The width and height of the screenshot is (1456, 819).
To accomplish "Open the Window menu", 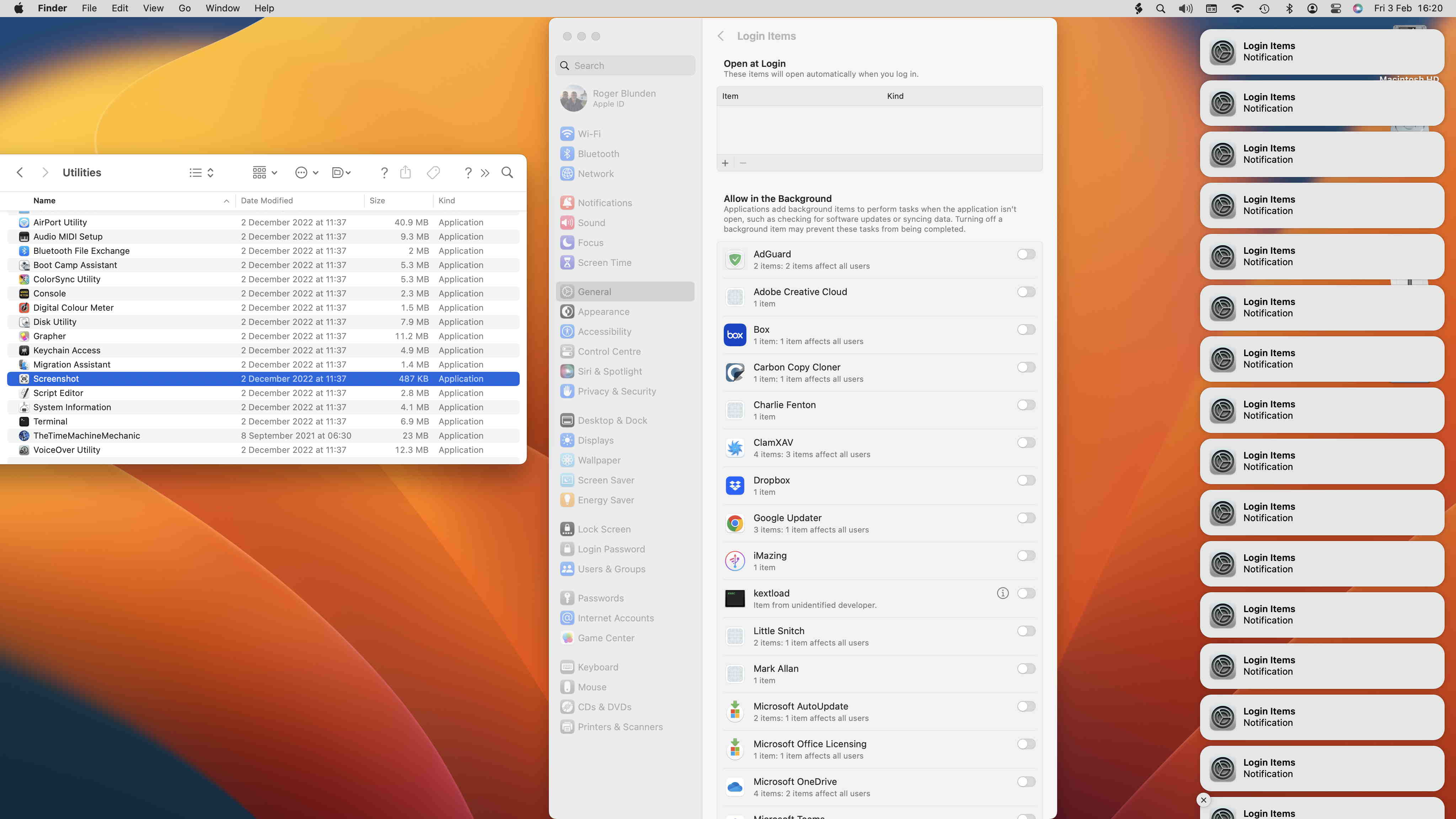I will click(x=222, y=9).
